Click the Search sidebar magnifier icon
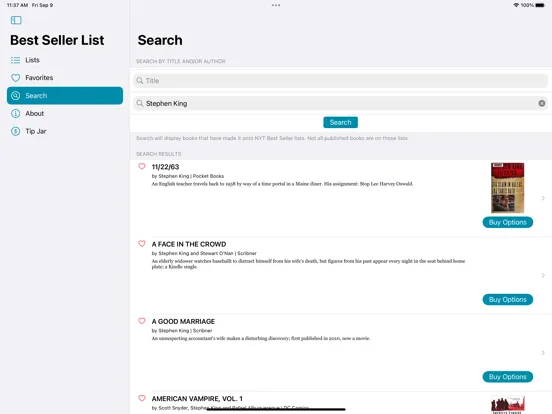552x414 pixels. pos(15,96)
